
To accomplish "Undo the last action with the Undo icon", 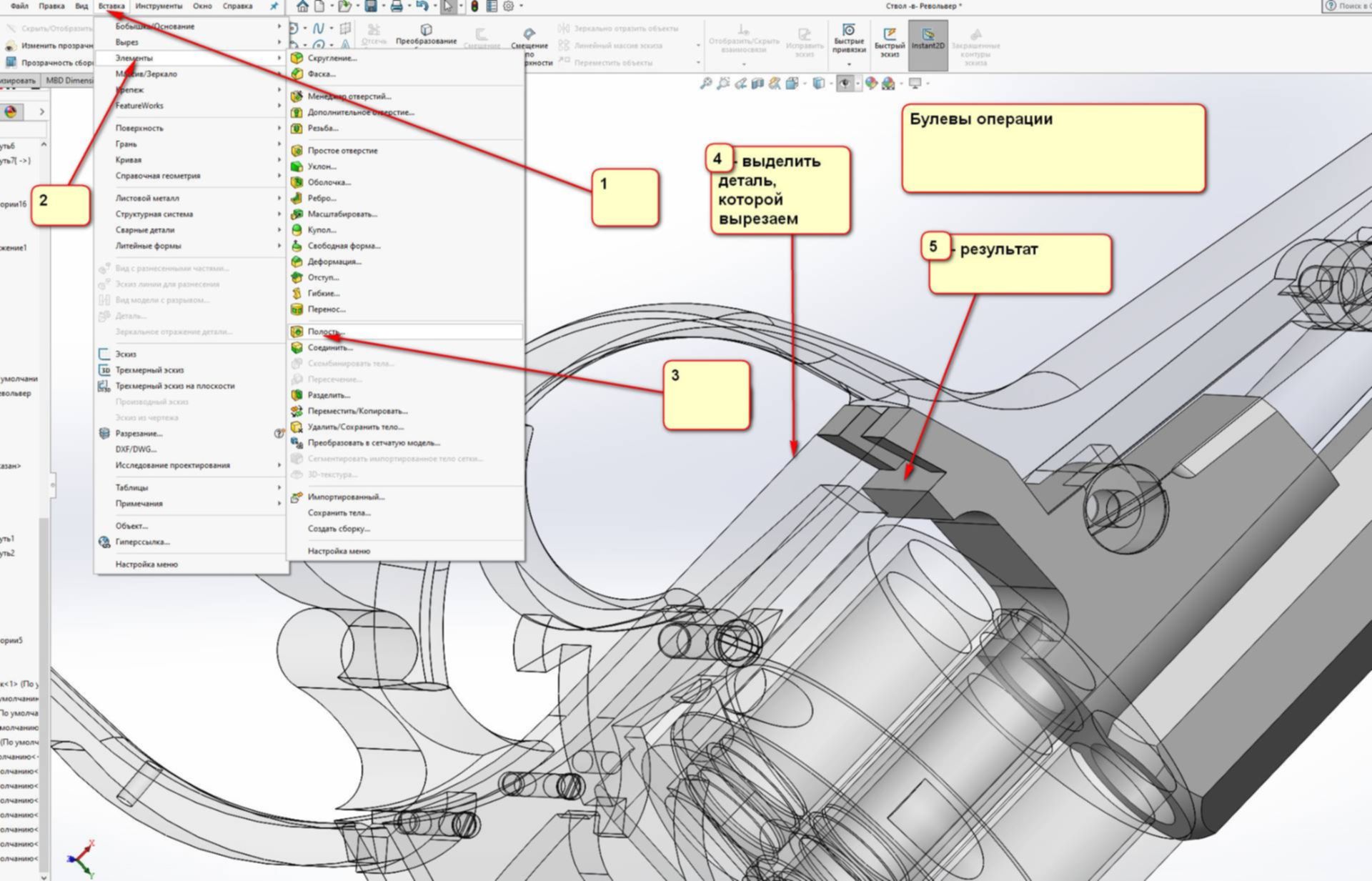I will click(x=422, y=6).
